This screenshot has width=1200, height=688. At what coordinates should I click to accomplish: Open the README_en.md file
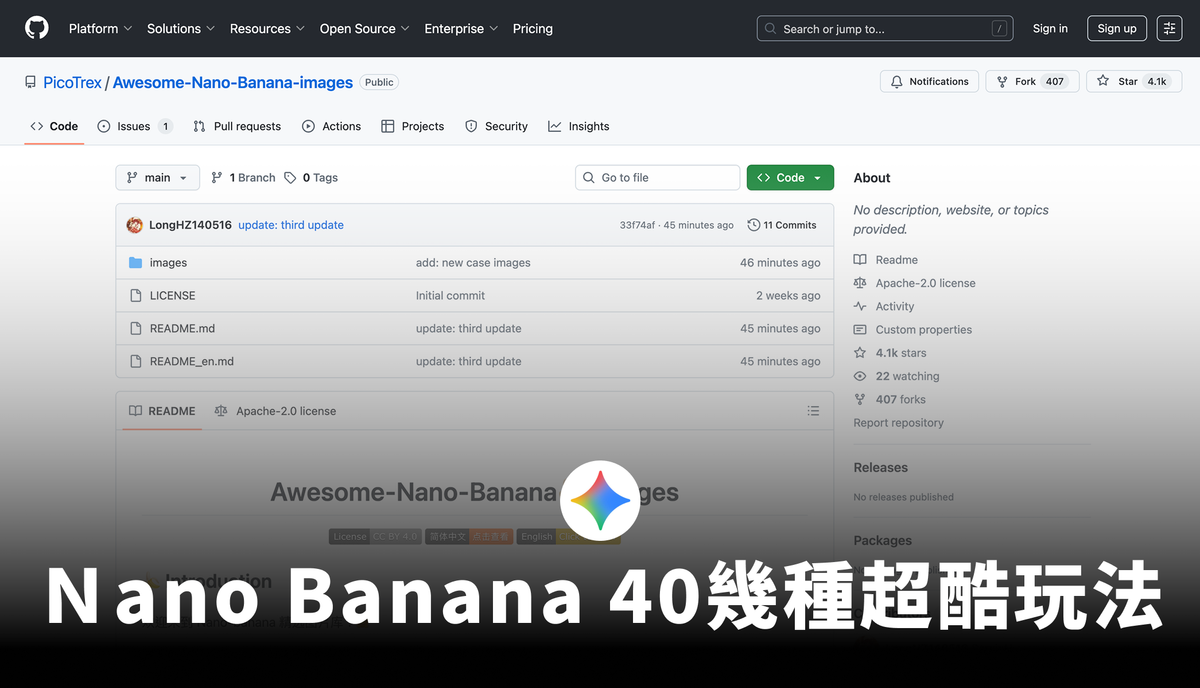[x=191, y=362]
